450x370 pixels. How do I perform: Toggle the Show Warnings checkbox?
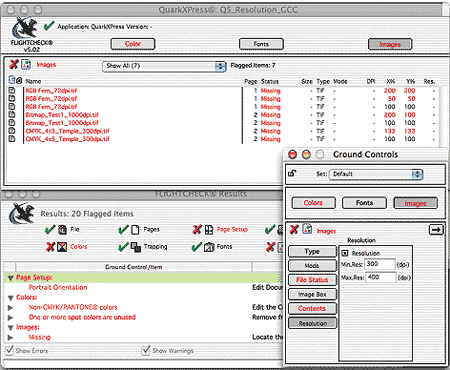(146, 350)
